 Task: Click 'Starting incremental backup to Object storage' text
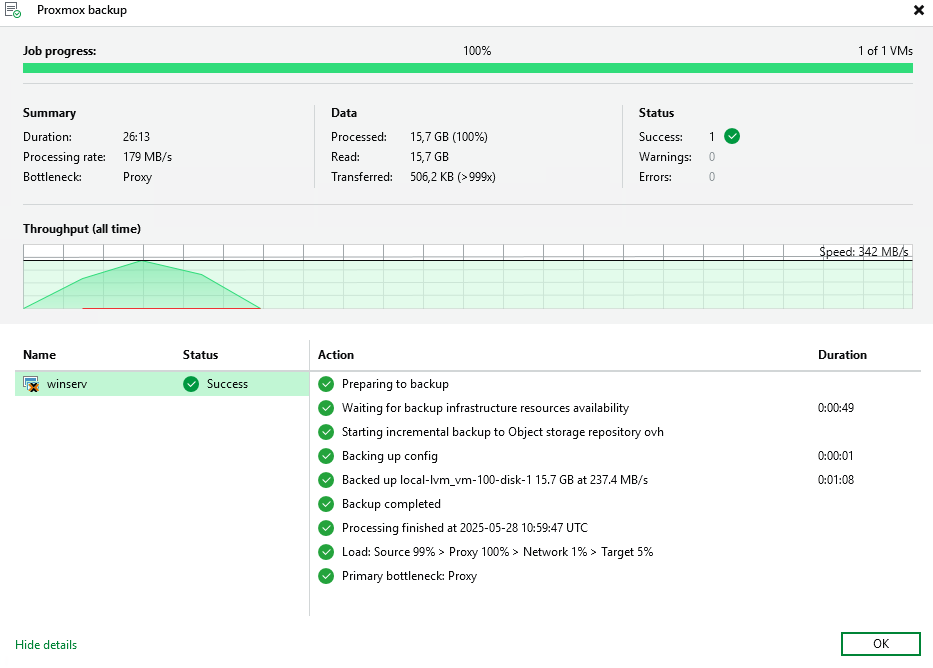click(x=502, y=432)
